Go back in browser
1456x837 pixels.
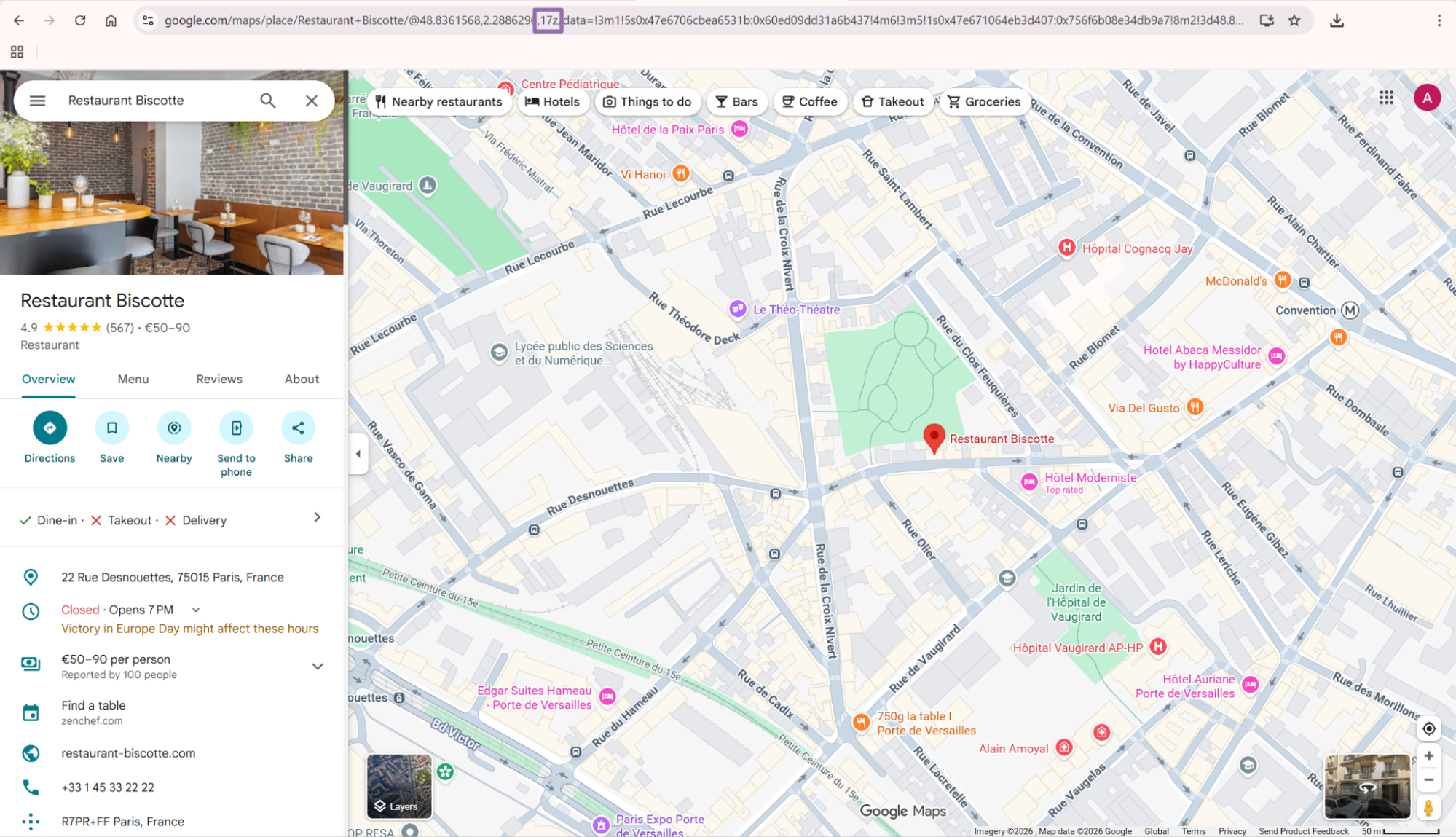click(x=19, y=20)
